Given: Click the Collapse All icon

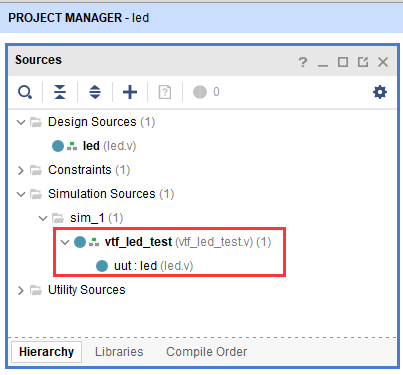Looking at the screenshot, I should point(60,92).
